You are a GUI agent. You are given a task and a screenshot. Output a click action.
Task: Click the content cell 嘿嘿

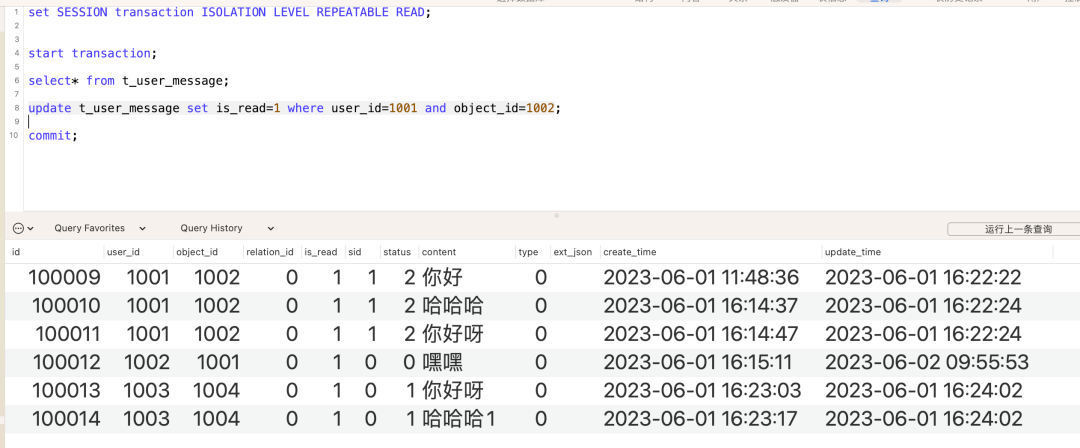[x=442, y=363]
